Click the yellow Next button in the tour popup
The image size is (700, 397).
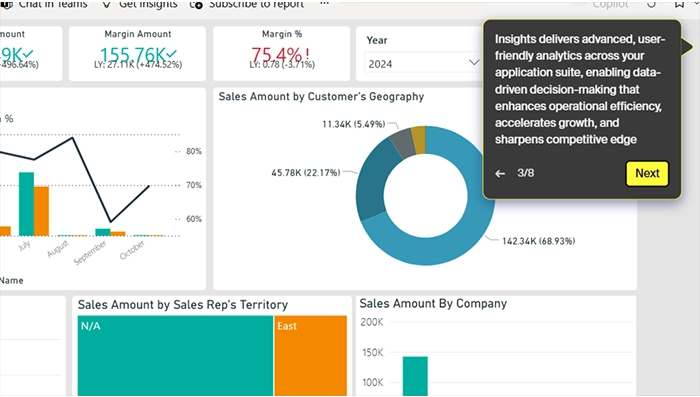coord(647,173)
